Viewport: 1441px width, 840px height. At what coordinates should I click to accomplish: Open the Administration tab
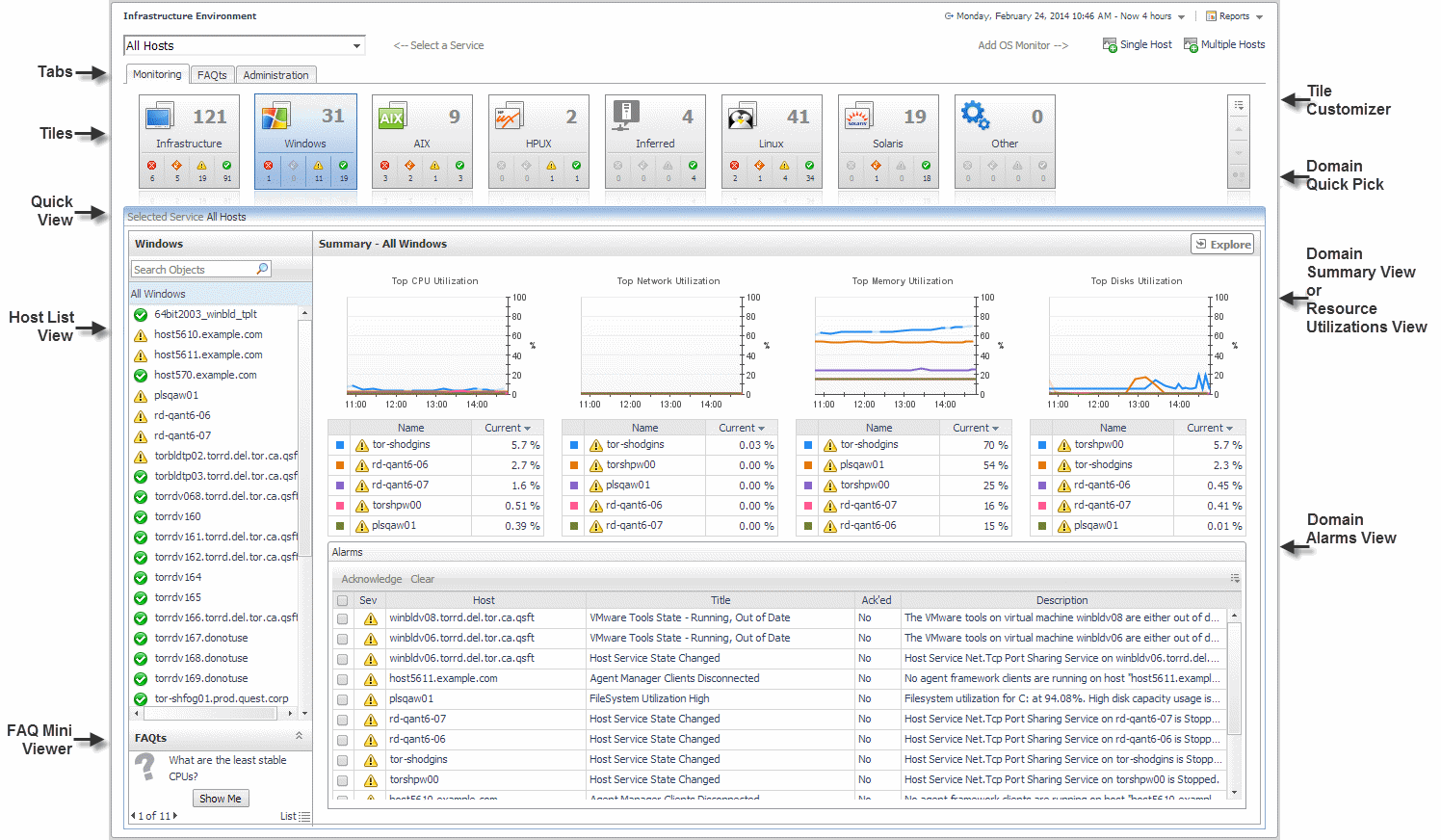pos(275,75)
